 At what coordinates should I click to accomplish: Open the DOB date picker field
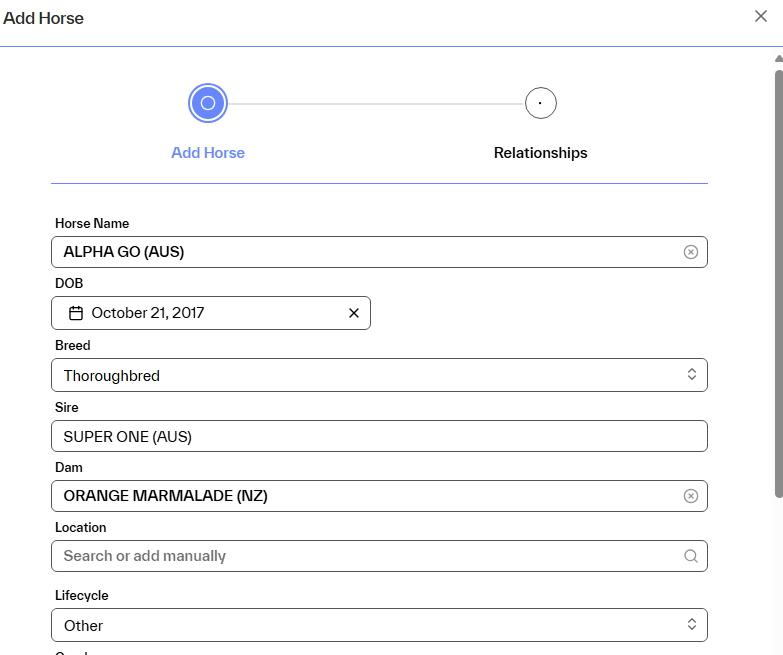[210, 313]
